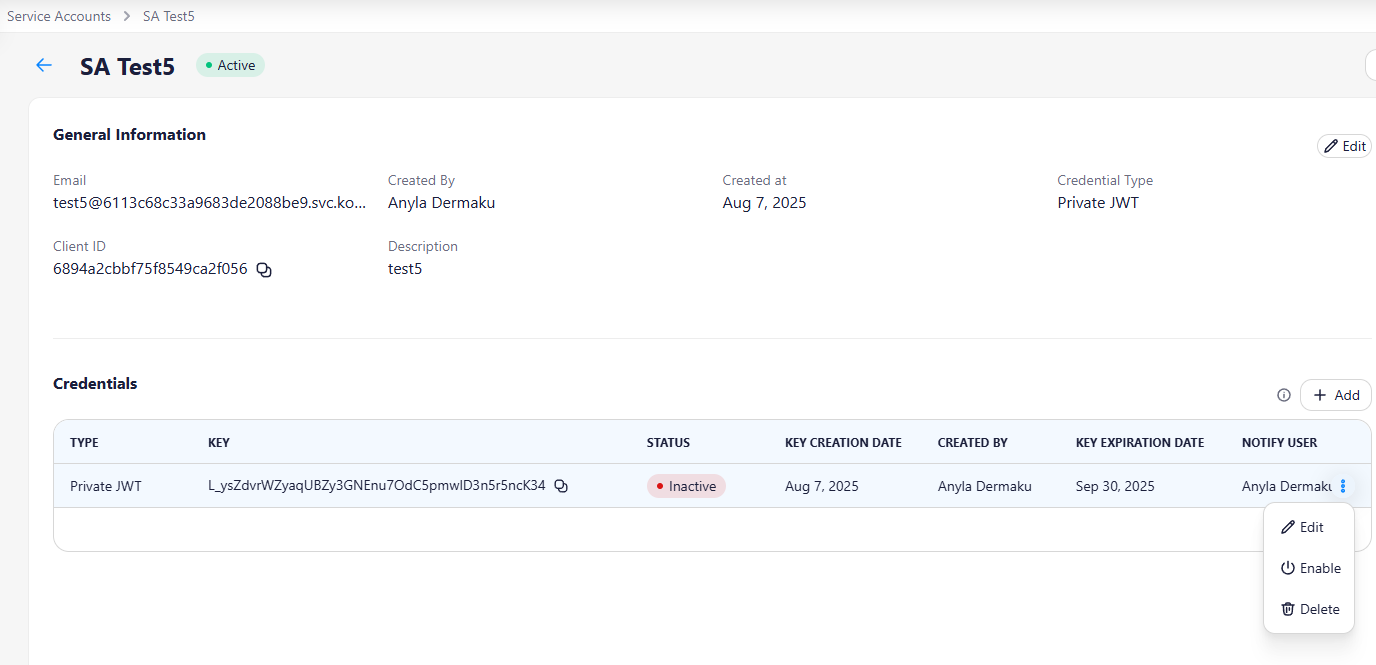
Task: Click the truncated service account email address
Action: pos(209,203)
